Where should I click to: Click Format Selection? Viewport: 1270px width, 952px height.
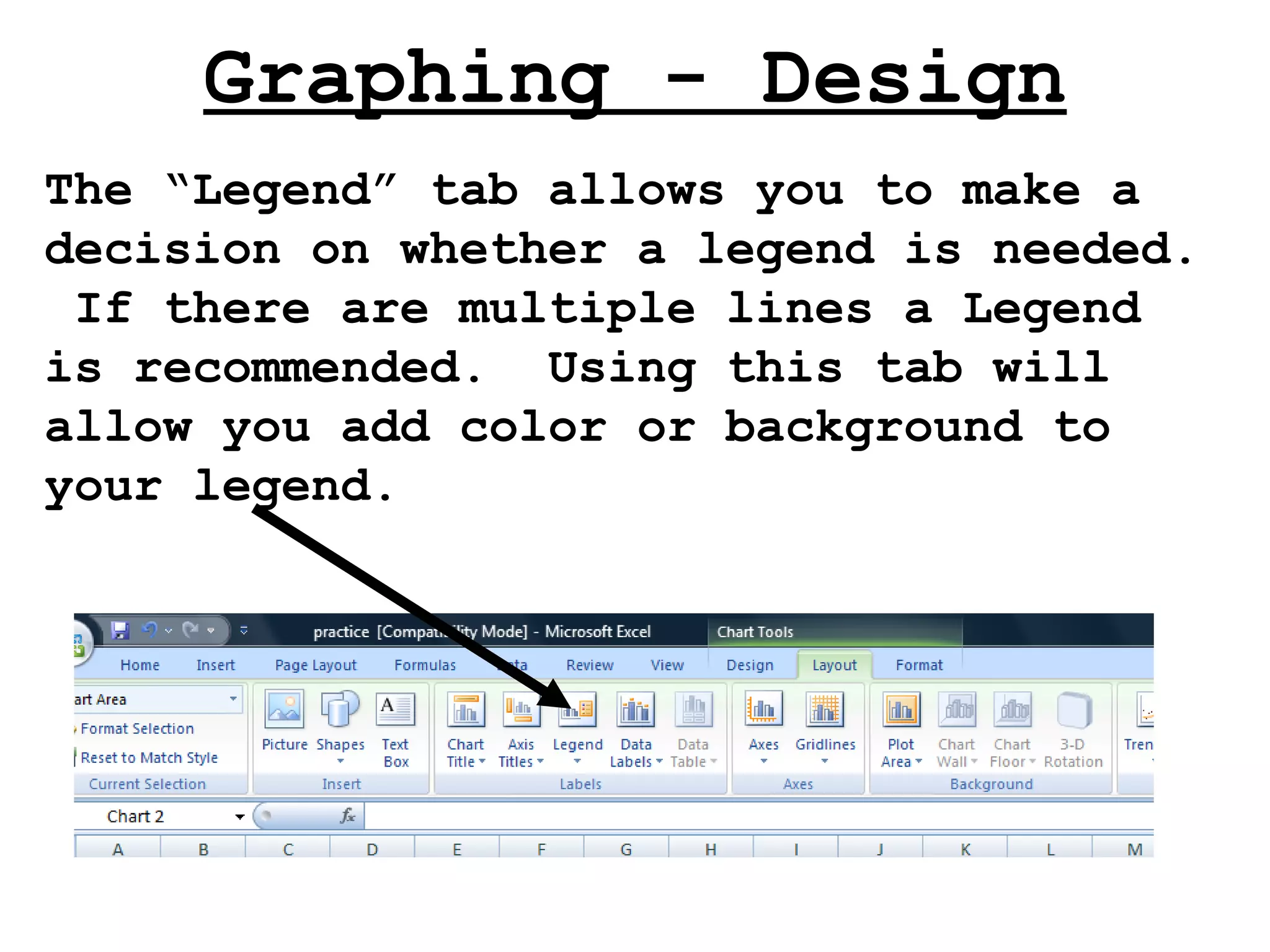(x=135, y=729)
